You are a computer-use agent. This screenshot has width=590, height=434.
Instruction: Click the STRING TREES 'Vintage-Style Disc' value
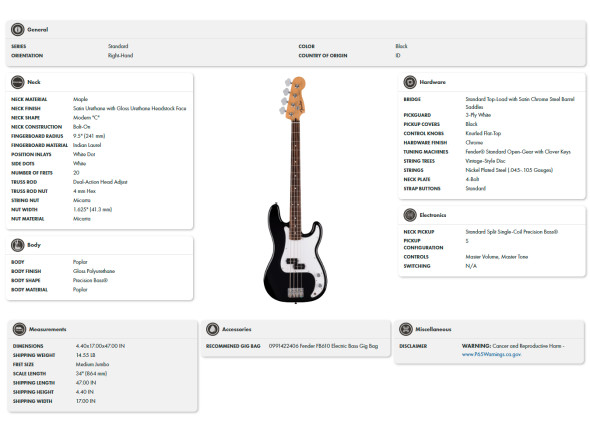click(485, 161)
